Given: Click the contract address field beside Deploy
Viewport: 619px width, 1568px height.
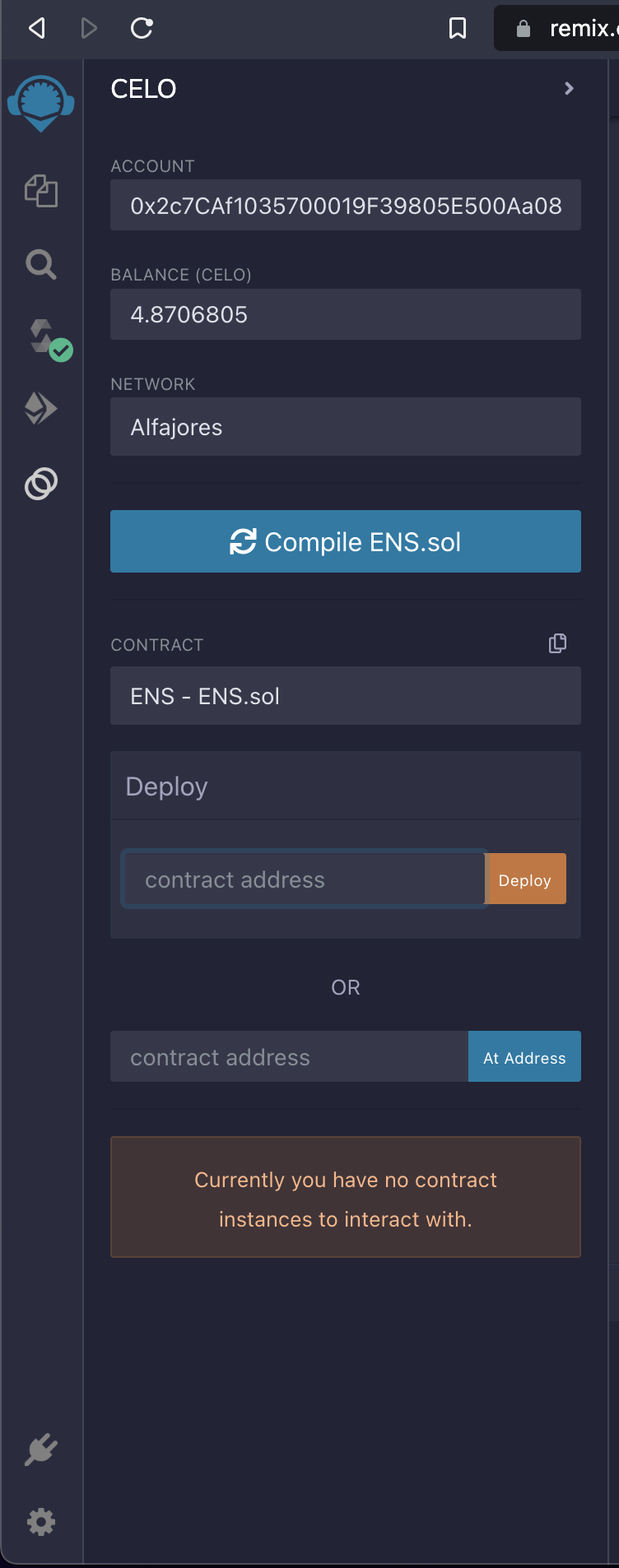Looking at the screenshot, I should [x=304, y=879].
